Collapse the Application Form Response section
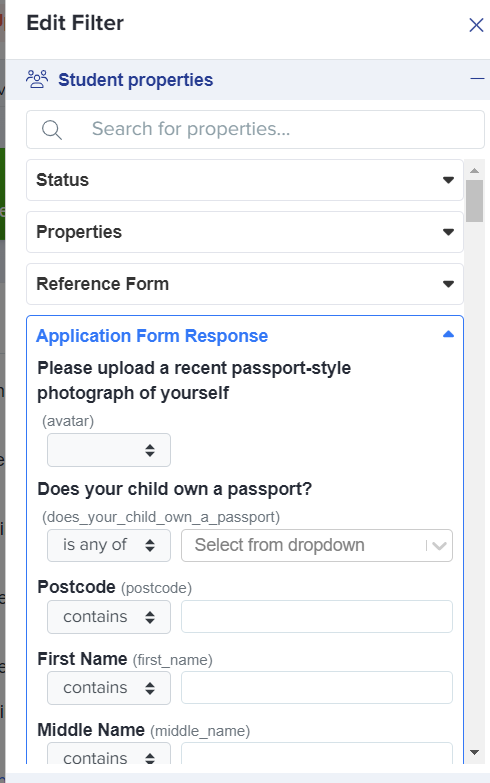The width and height of the screenshot is (490, 783). 448,335
